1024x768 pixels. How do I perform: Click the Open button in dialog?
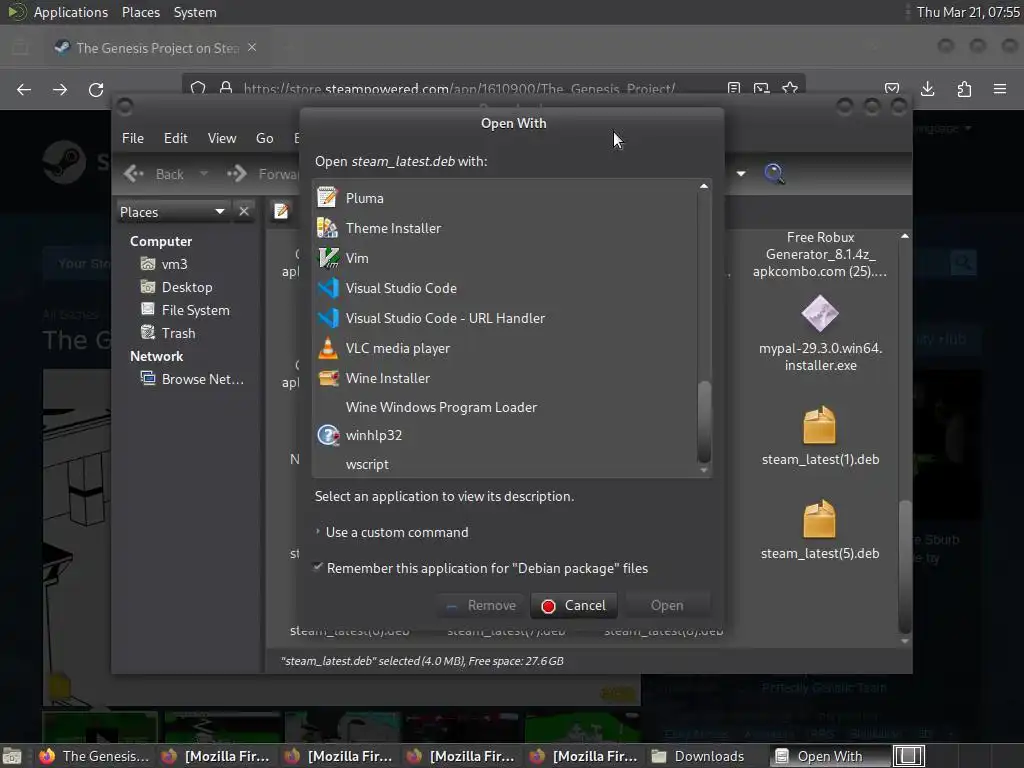point(667,605)
